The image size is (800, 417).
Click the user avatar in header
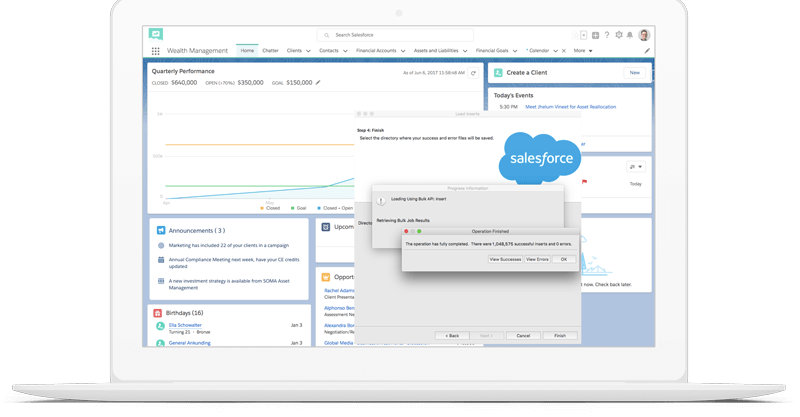point(644,35)
